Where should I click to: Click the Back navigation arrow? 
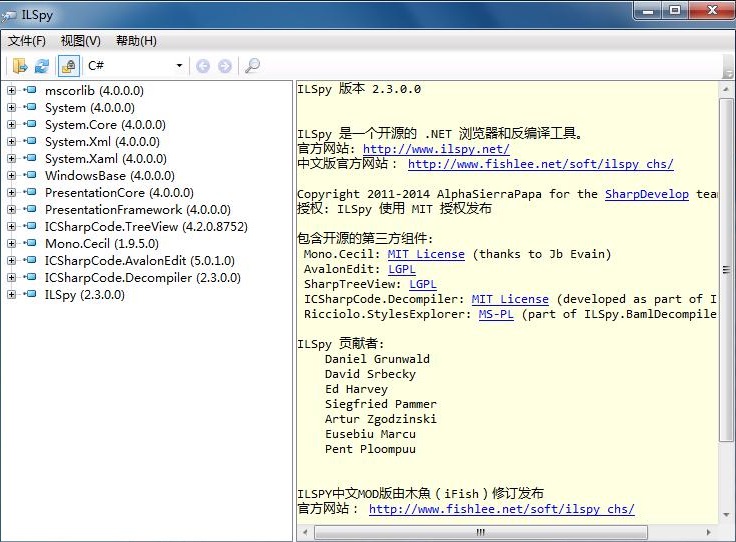coord(203,66)
